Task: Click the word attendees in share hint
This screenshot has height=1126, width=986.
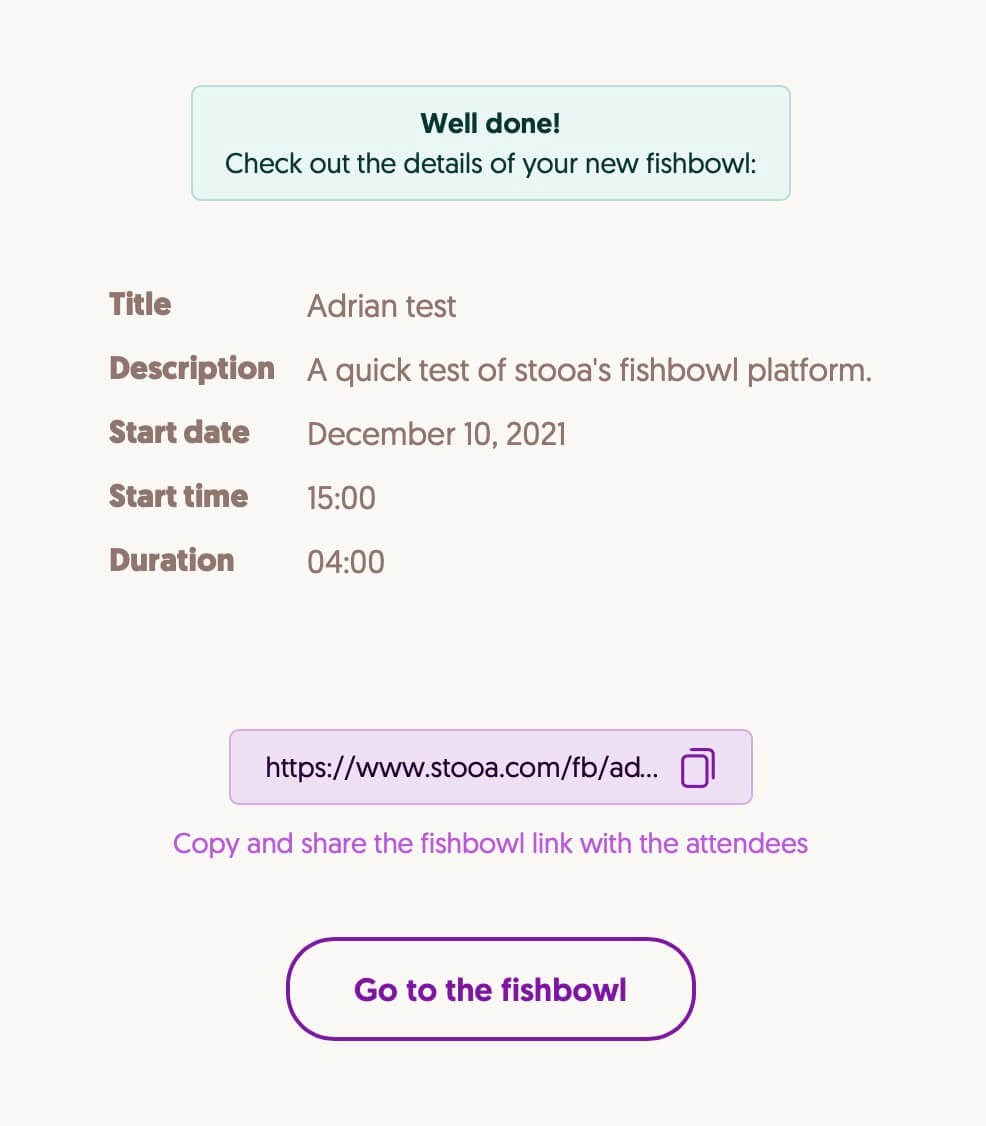Action: click(x=747, y=843)
